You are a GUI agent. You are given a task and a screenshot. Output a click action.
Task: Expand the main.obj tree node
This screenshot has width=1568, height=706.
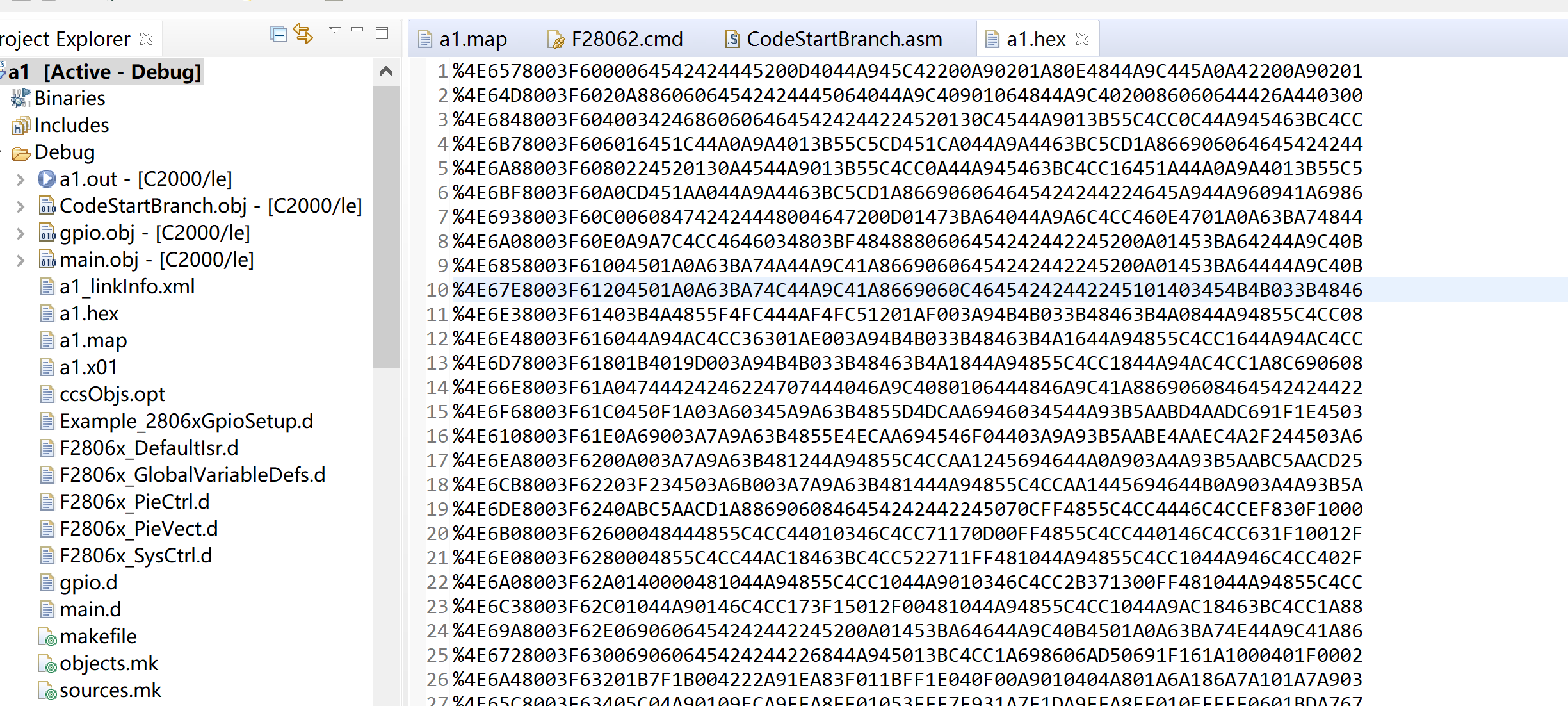pos(20,260)
